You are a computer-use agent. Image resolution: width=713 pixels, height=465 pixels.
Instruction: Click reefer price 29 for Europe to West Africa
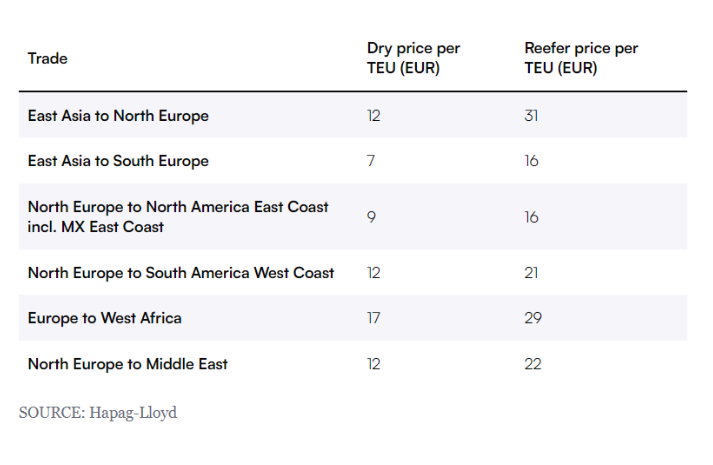[533, 318]
